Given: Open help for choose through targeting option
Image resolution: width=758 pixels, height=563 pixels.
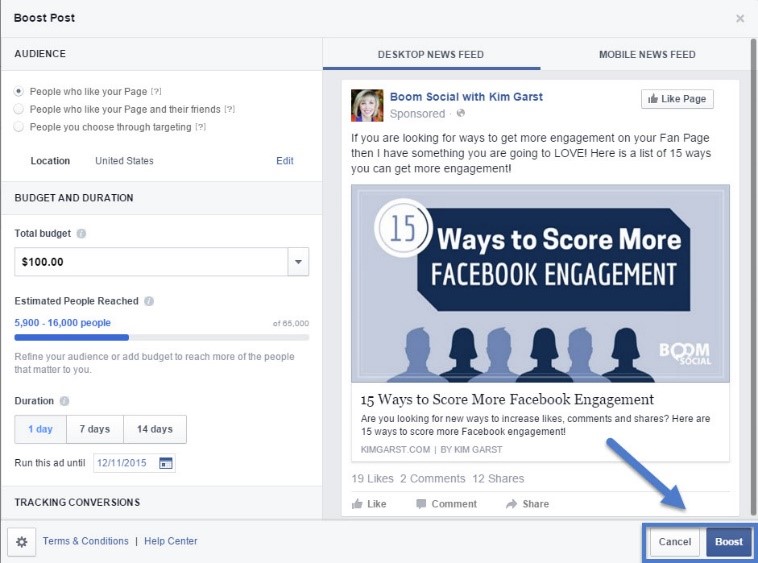Looking at the screenshot, I should [x=201, y=127].
